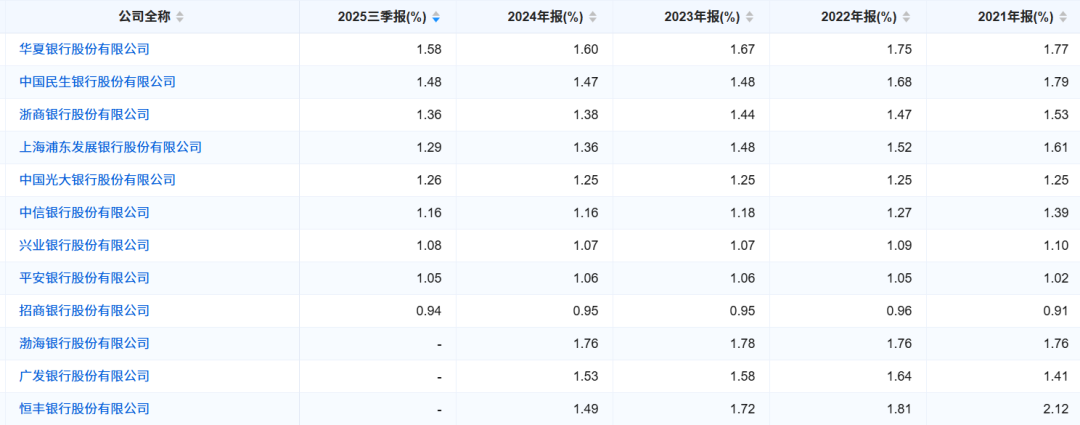Image resolution: width=1080 pixels, height=425 pixels.
Task: Click sort icon beside 2023年报(%) header
Action: pyautogui.click(x=750, y=17)
